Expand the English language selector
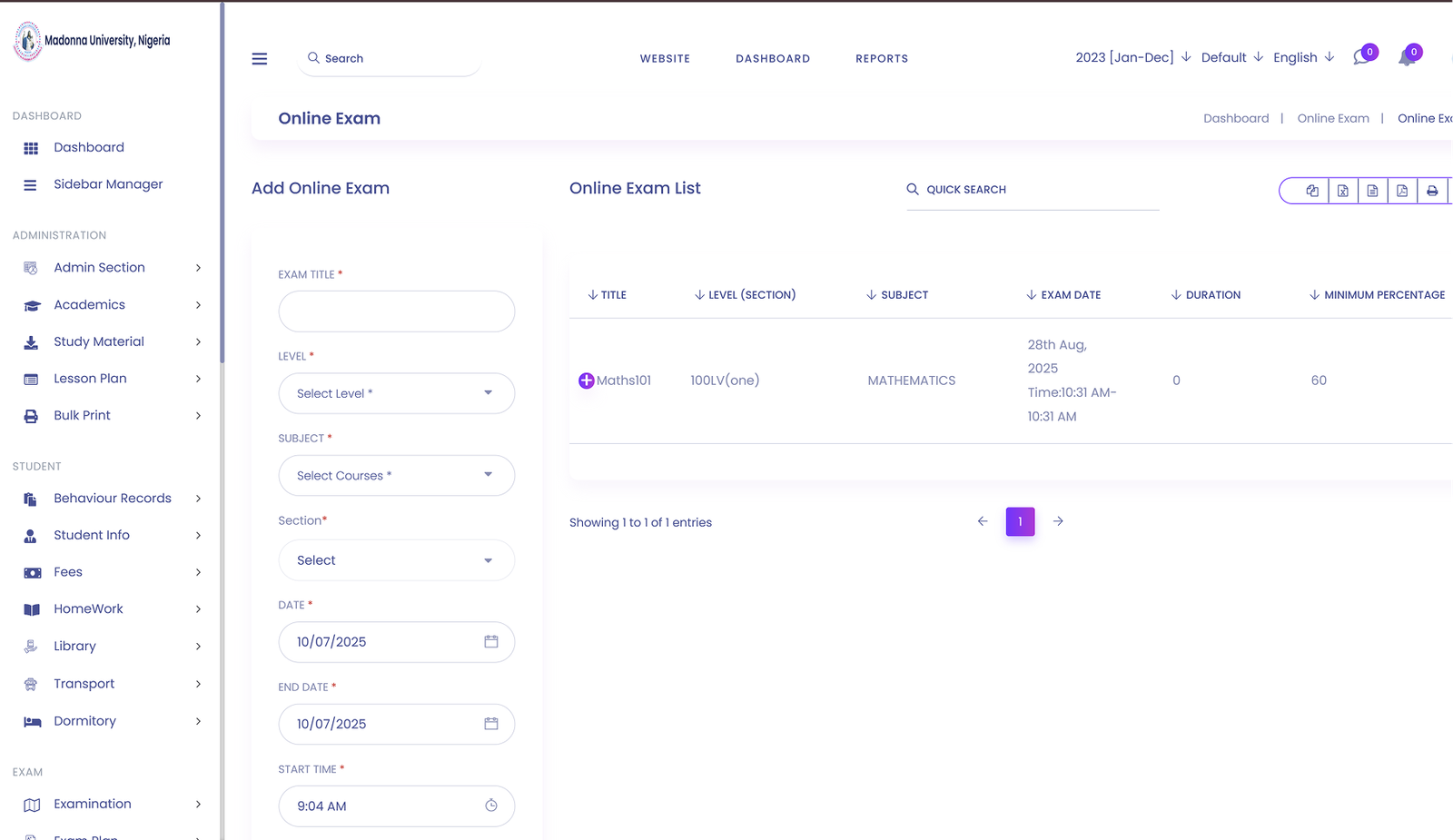Image resolution: width=1453 pixels, height=840 pixels. click(x=1300, y=57)
